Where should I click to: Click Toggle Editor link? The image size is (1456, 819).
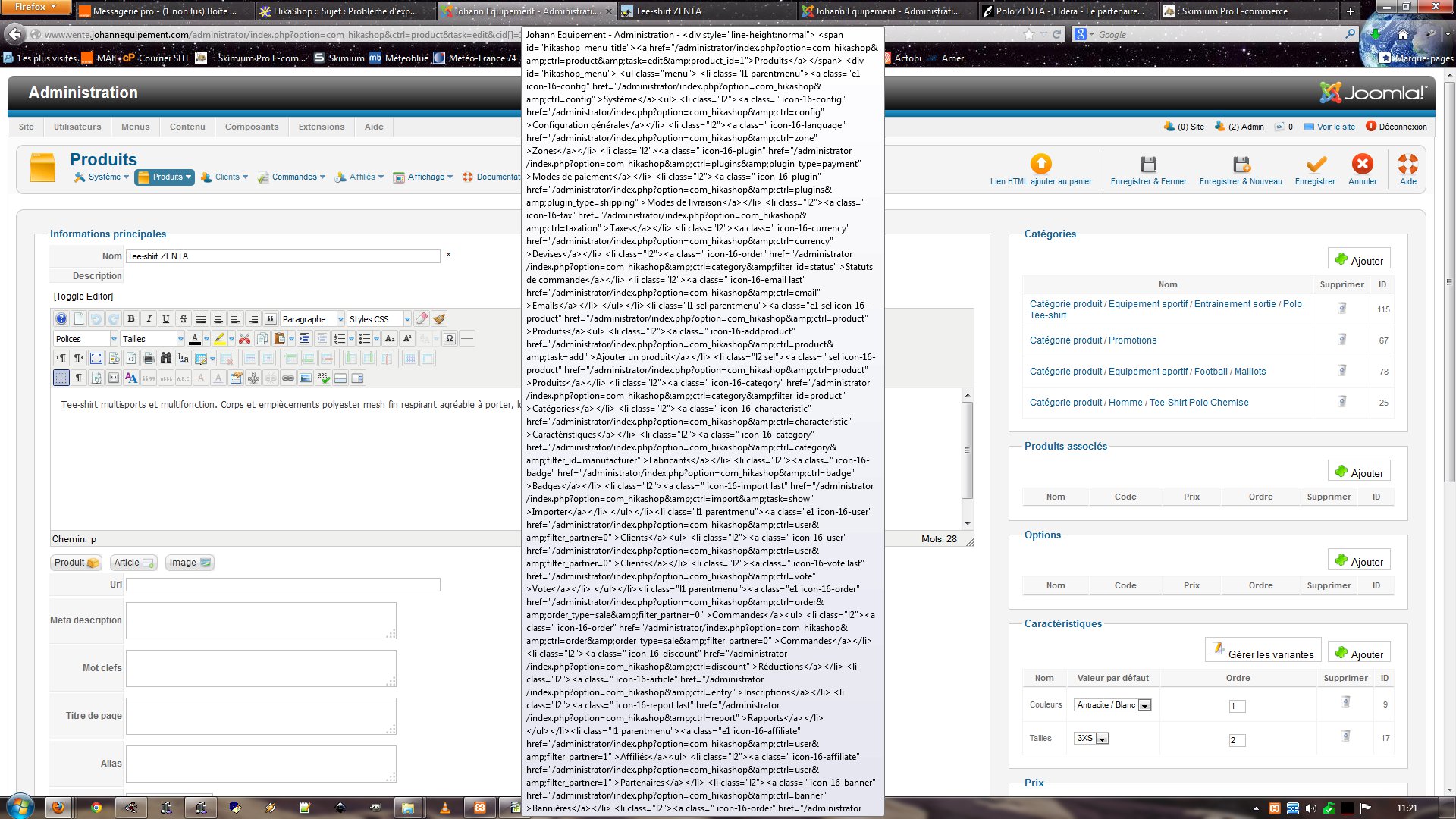pyautogui.click(x=83, y=297)
